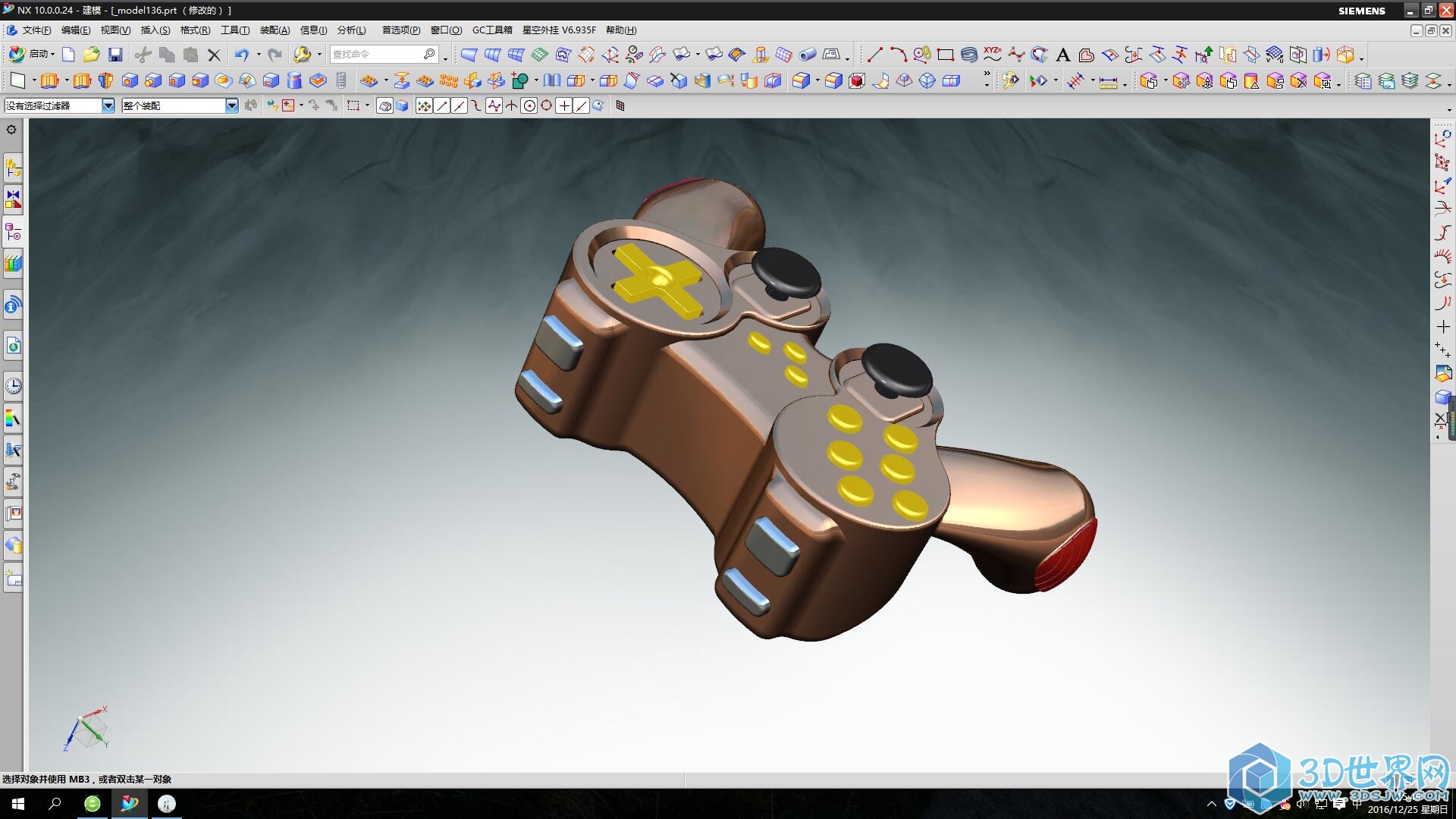
Task: Open the 分析(L) menu
Action: click(x=351, y=30)
